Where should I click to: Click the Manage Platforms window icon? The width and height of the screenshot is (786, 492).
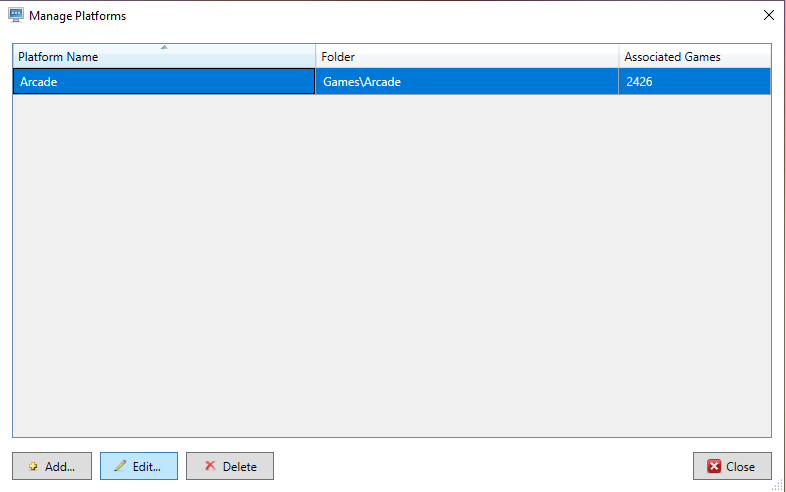(x=16, y=15)
